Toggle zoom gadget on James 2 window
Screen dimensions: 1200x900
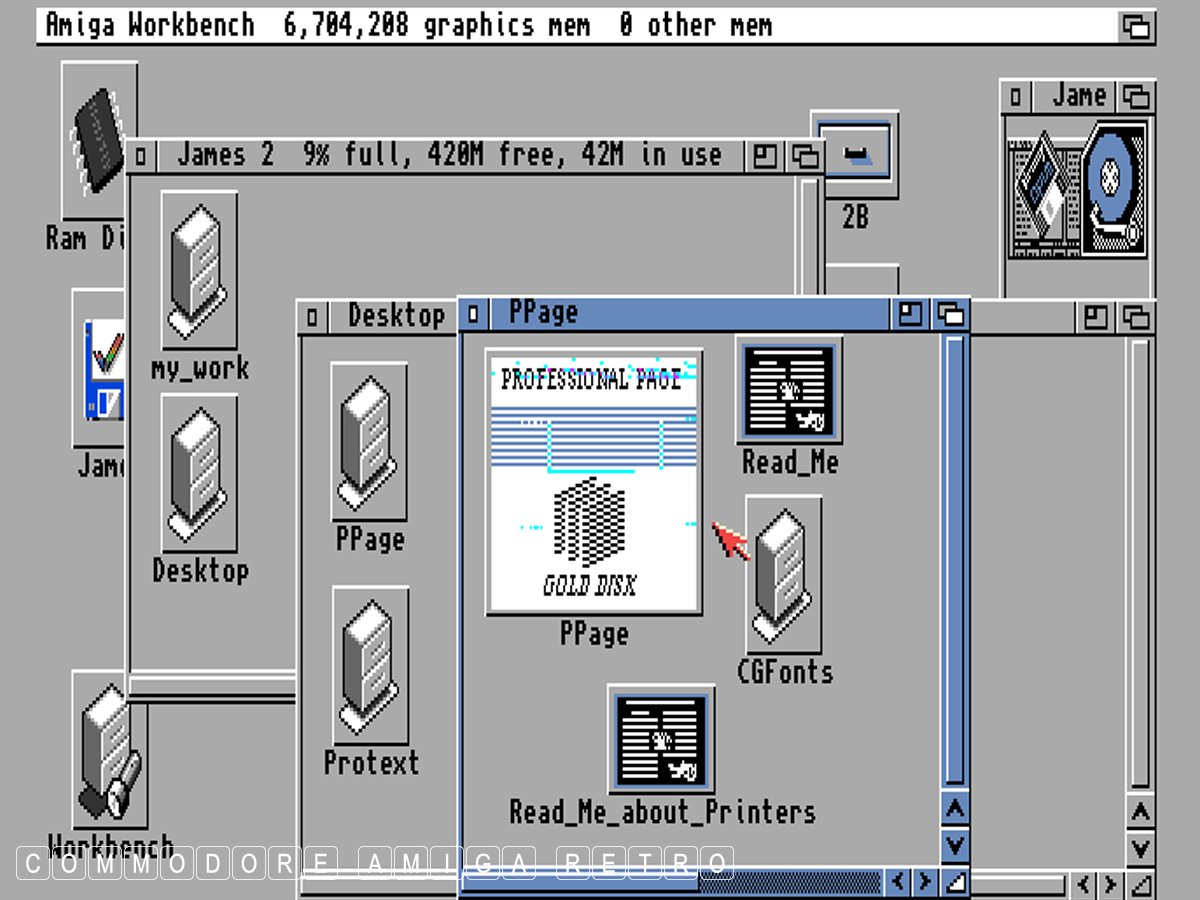click(x=766, y=156)
